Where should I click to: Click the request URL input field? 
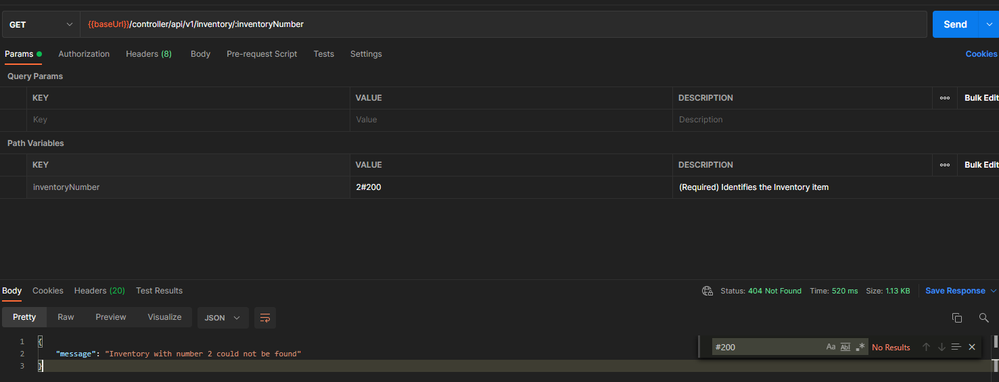503,25
